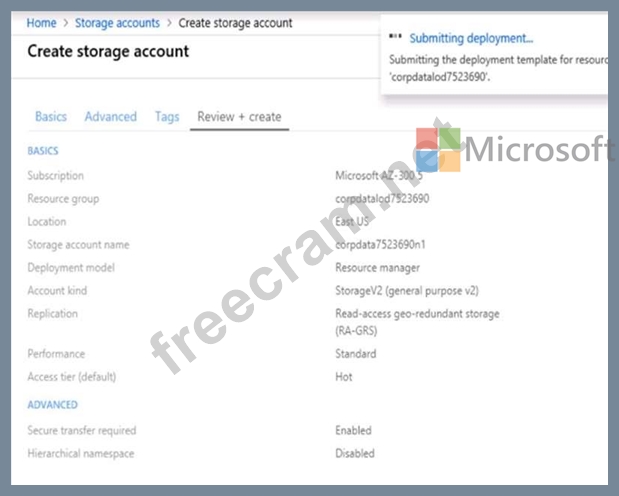Click the Resource group label

tap(63, 199)
